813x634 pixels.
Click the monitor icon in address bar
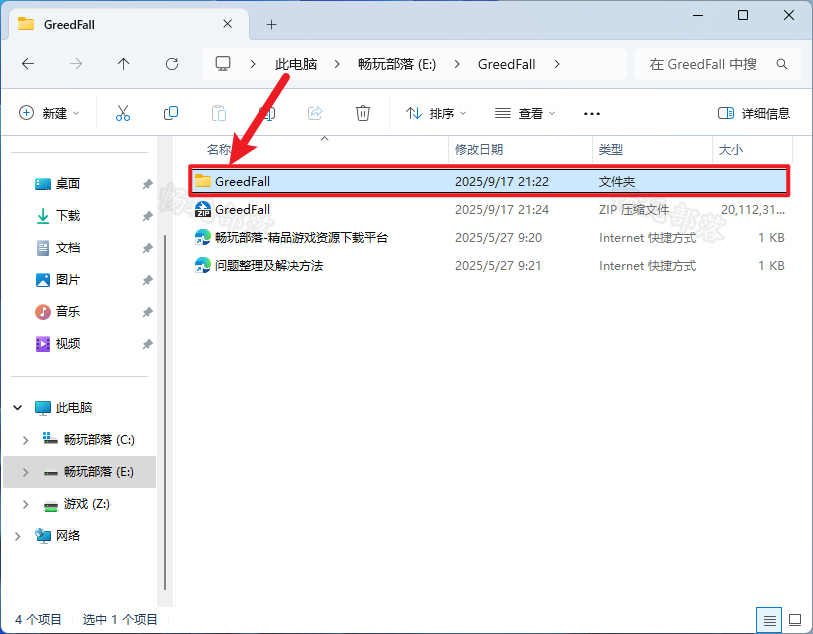point(223,64)
